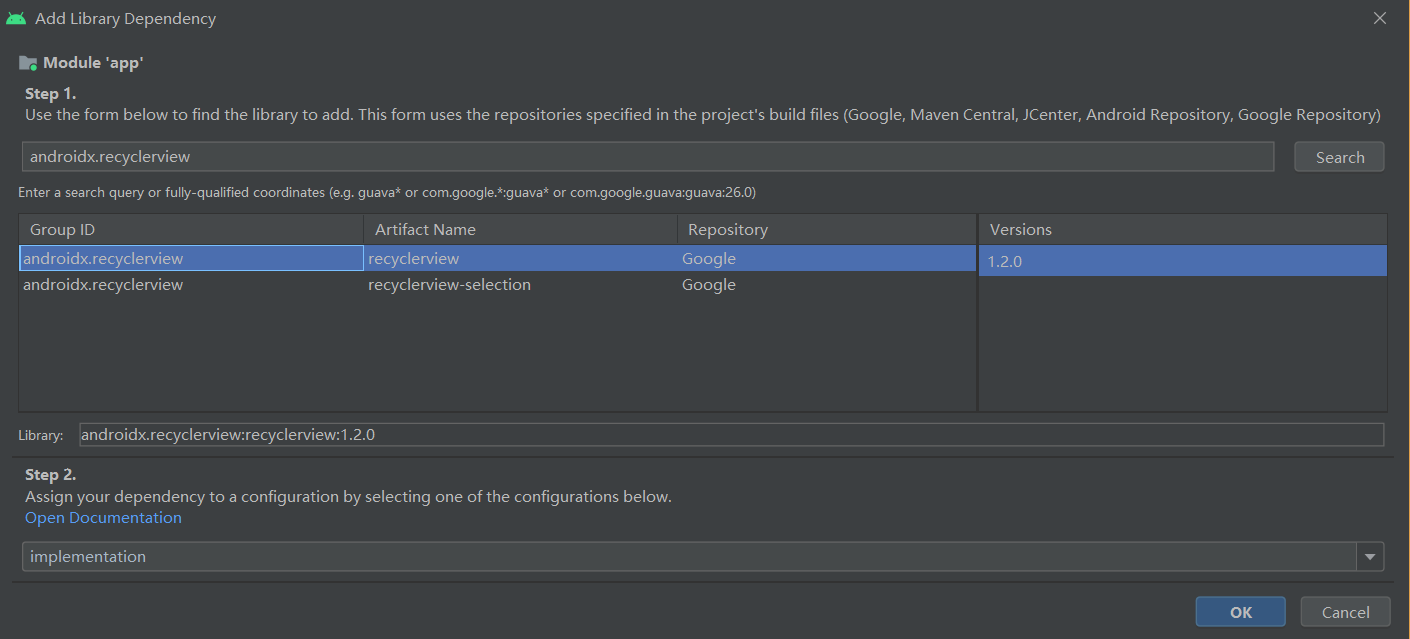The width and height of the screenshot is (1410, 639).
Task: Select the recyclerview artifact row
Action: coord(497,259)
